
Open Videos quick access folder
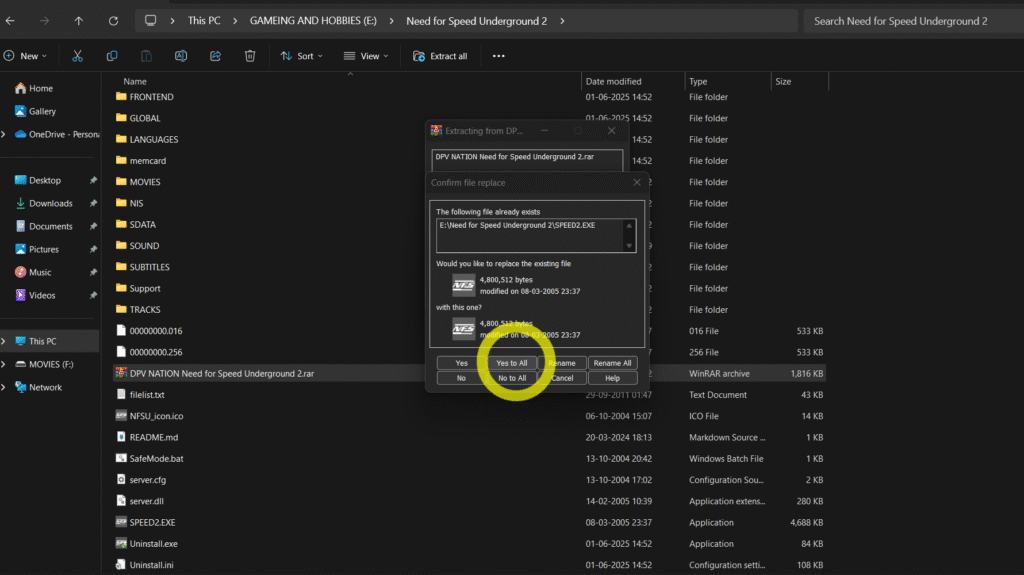(35, 295)
